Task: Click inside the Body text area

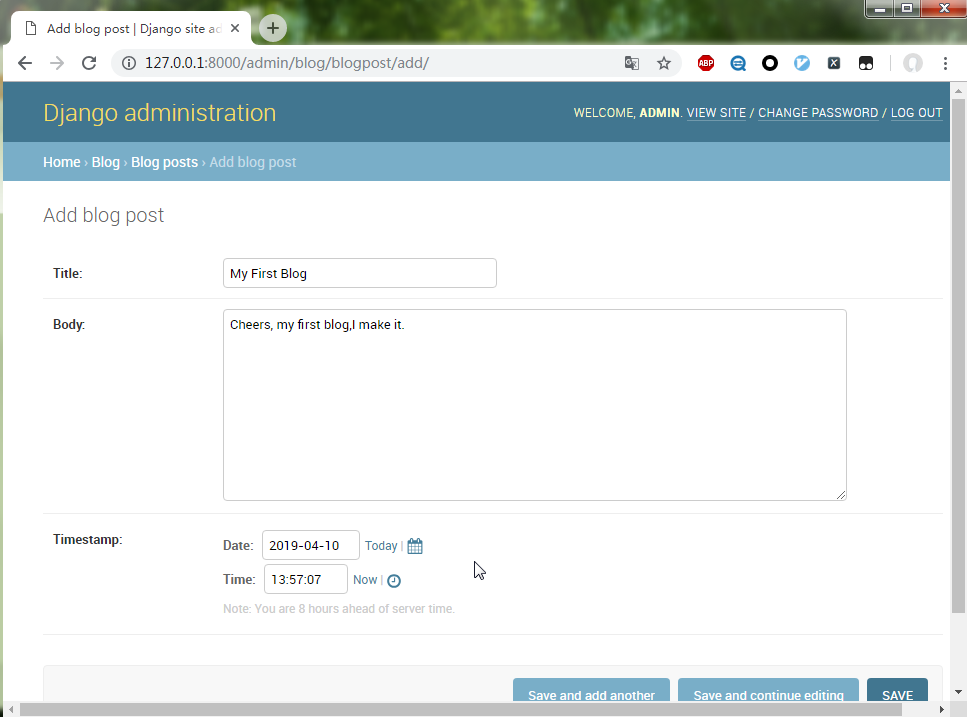Action: 535,405
